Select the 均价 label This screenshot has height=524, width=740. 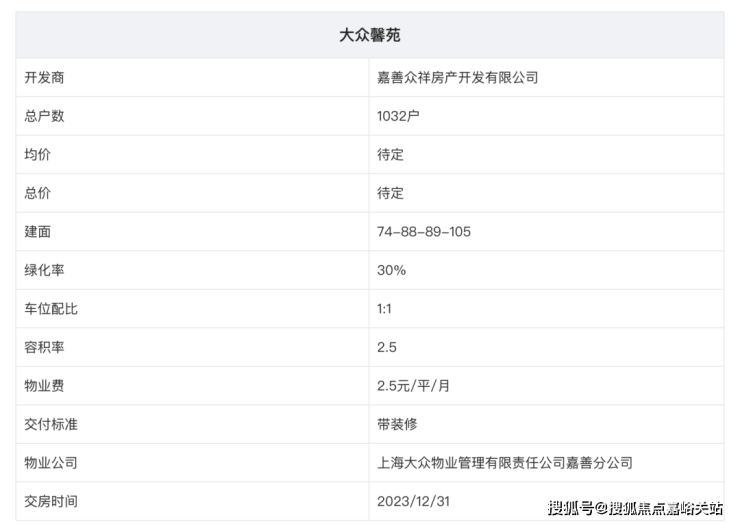37,154
